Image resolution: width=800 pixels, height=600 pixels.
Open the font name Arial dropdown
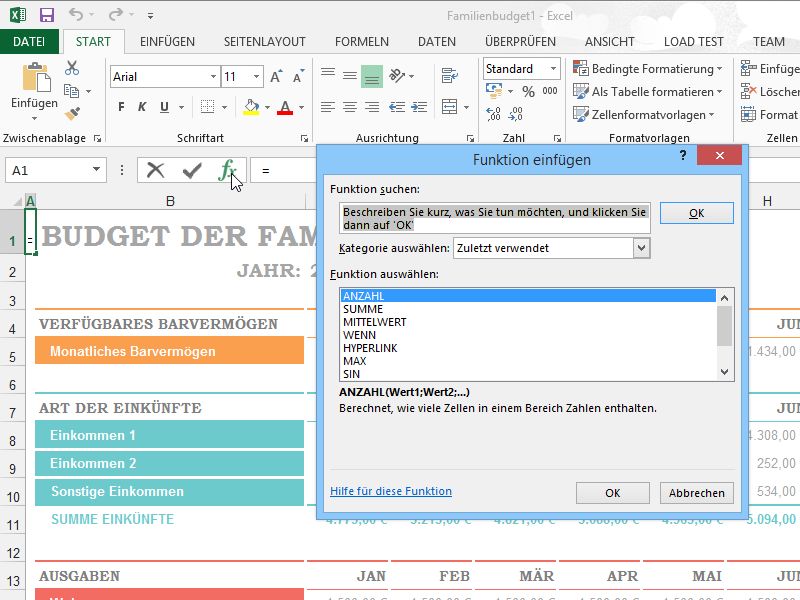pyautogui.click(x=213, y=77)
